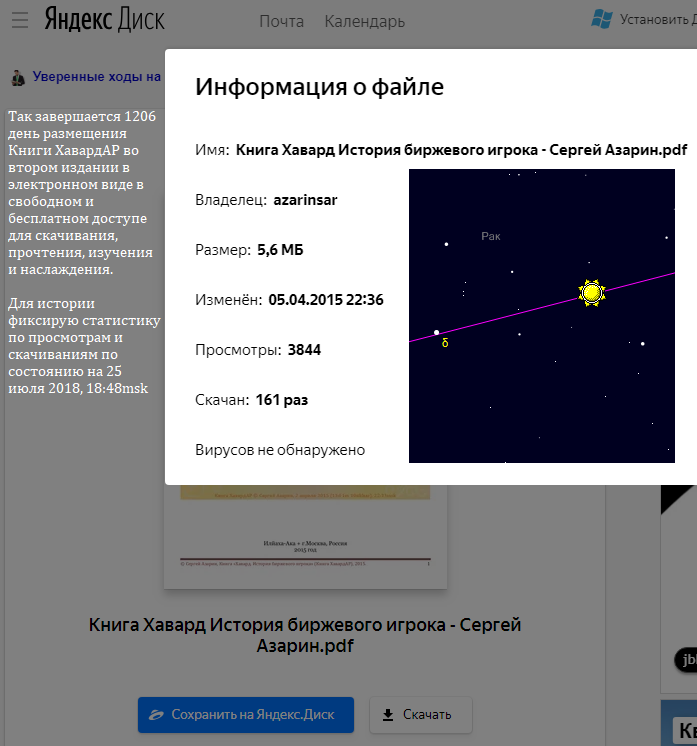Viewport: 697px width, 746px height.
Task: Click the Windows logo install icon
Action: [x=602, y=19]
